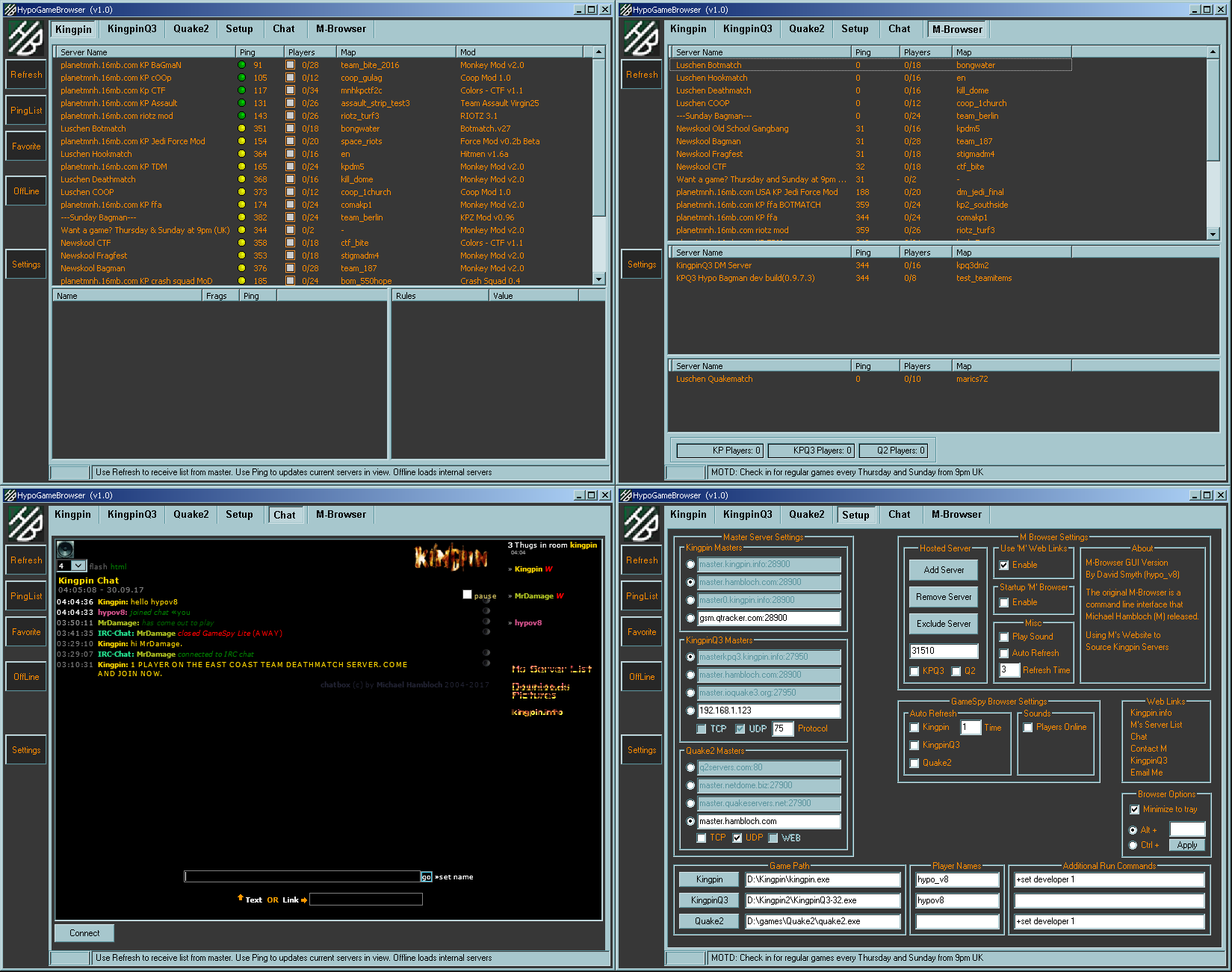Open Quake2 tab in the M-Browser window
This screenshot has width=1232, height=972.
tap(807, 29)
